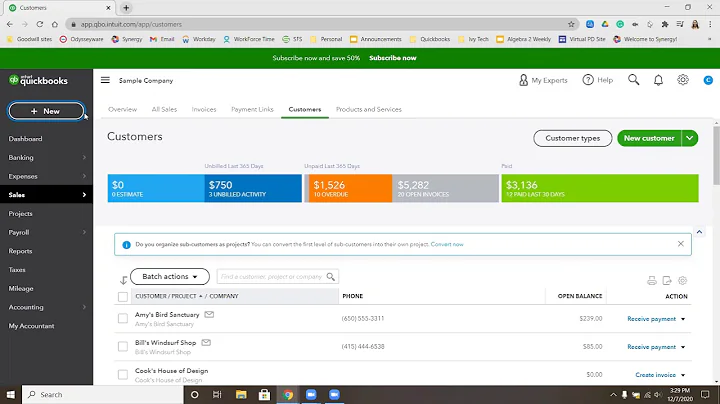Image resolution: width=720 pixels, height=404 pixels.
Task: Open Dashboard in the sidebar
Action: 25,139
